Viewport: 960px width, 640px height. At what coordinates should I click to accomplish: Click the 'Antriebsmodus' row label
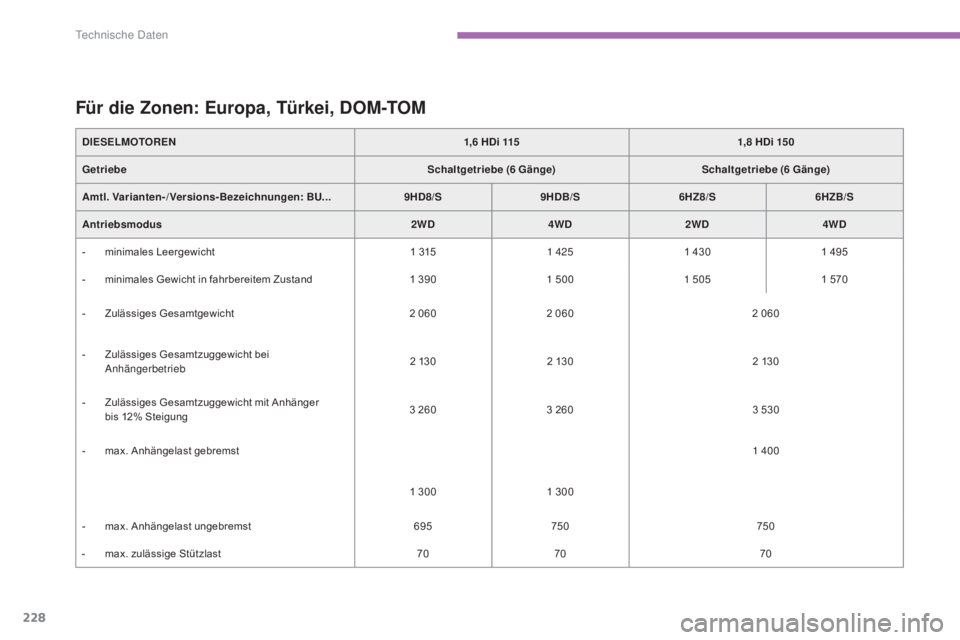tap(122, 224)
